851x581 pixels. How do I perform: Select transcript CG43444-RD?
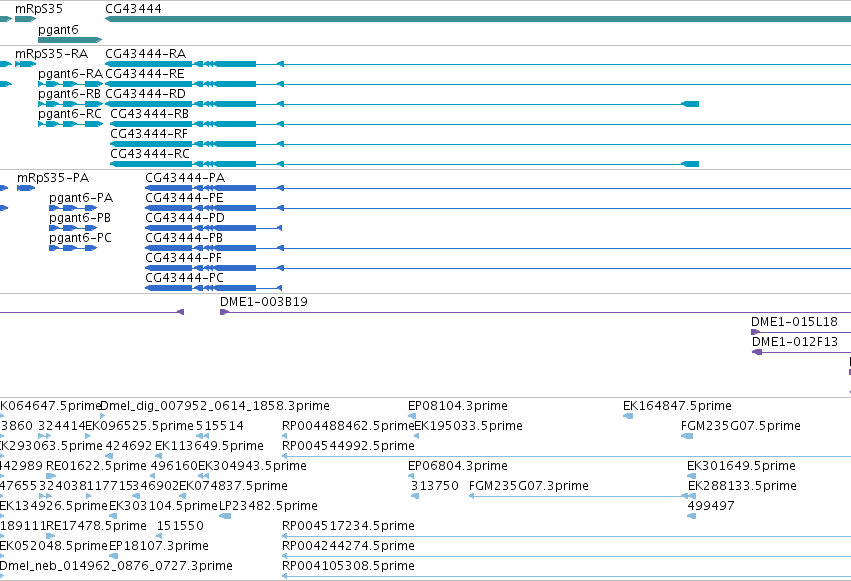(145, 94)
